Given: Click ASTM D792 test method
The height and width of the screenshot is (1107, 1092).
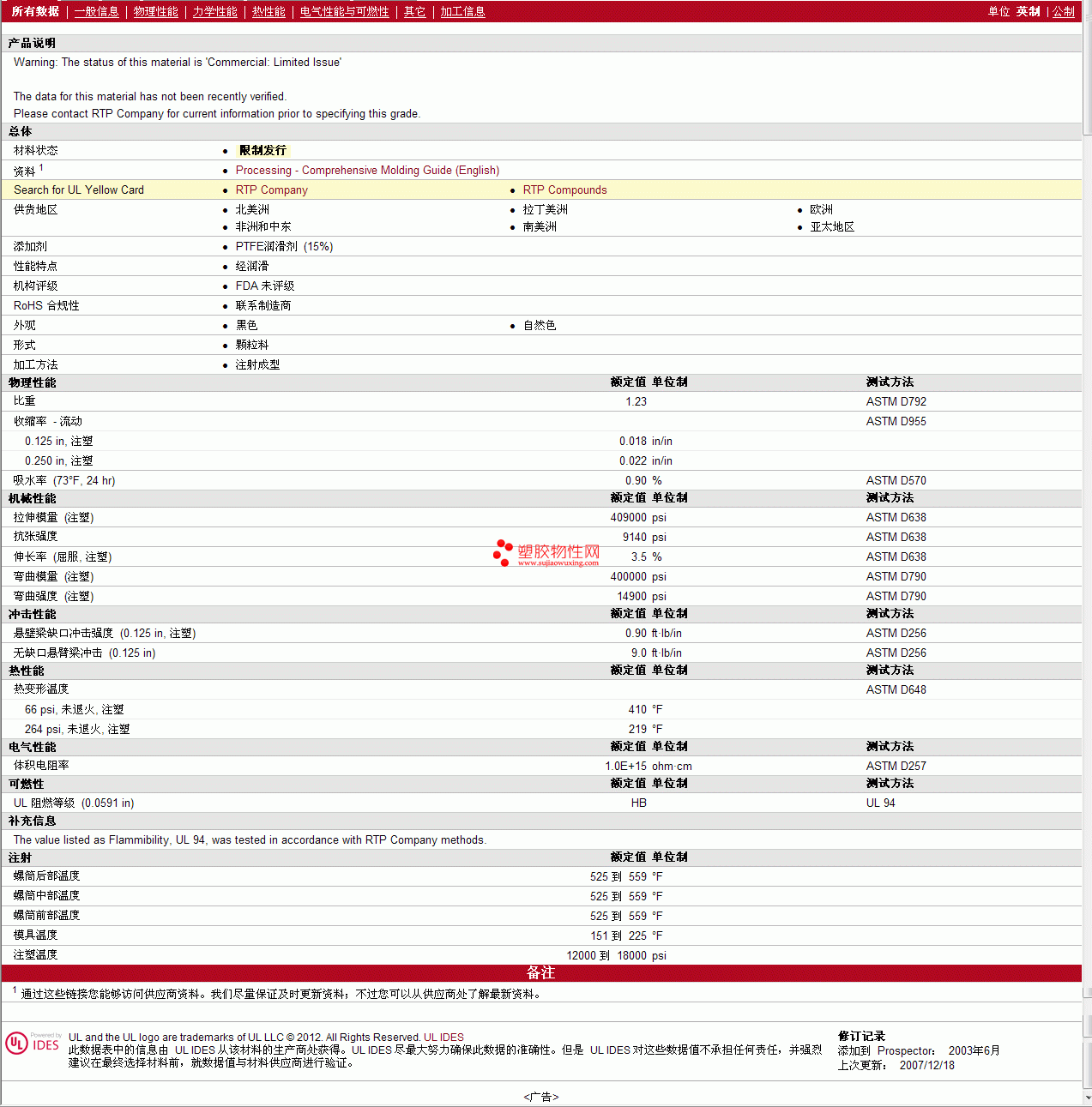Looking at the screenshot, I should click(896, 401).
